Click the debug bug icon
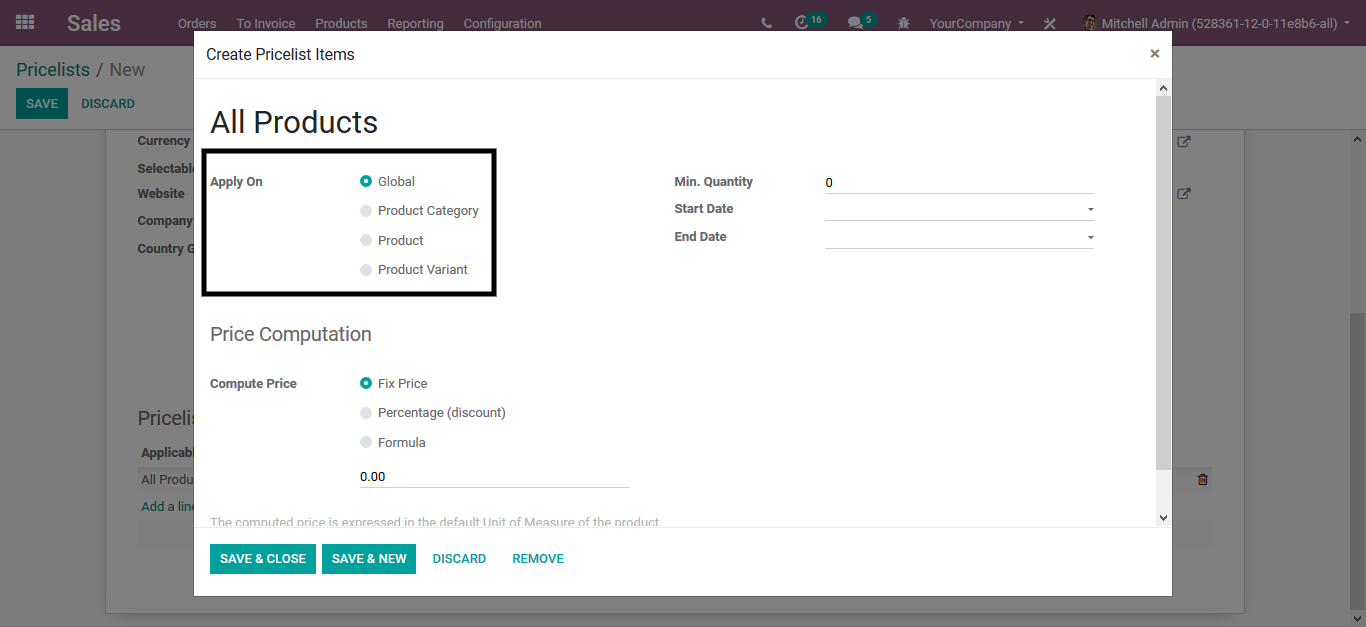The image size is (1366, 627). coord(904,23)
